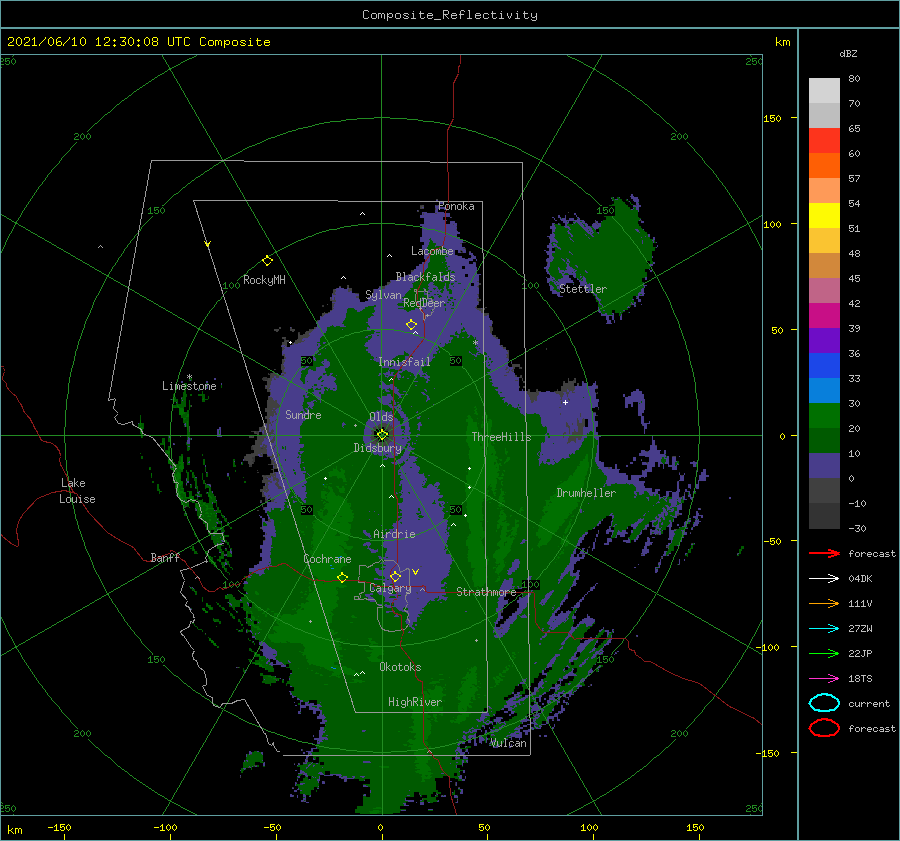Click the -30 dBZ legend value
The height and width of the screenshot is (841, 900).
click(857, 528)
